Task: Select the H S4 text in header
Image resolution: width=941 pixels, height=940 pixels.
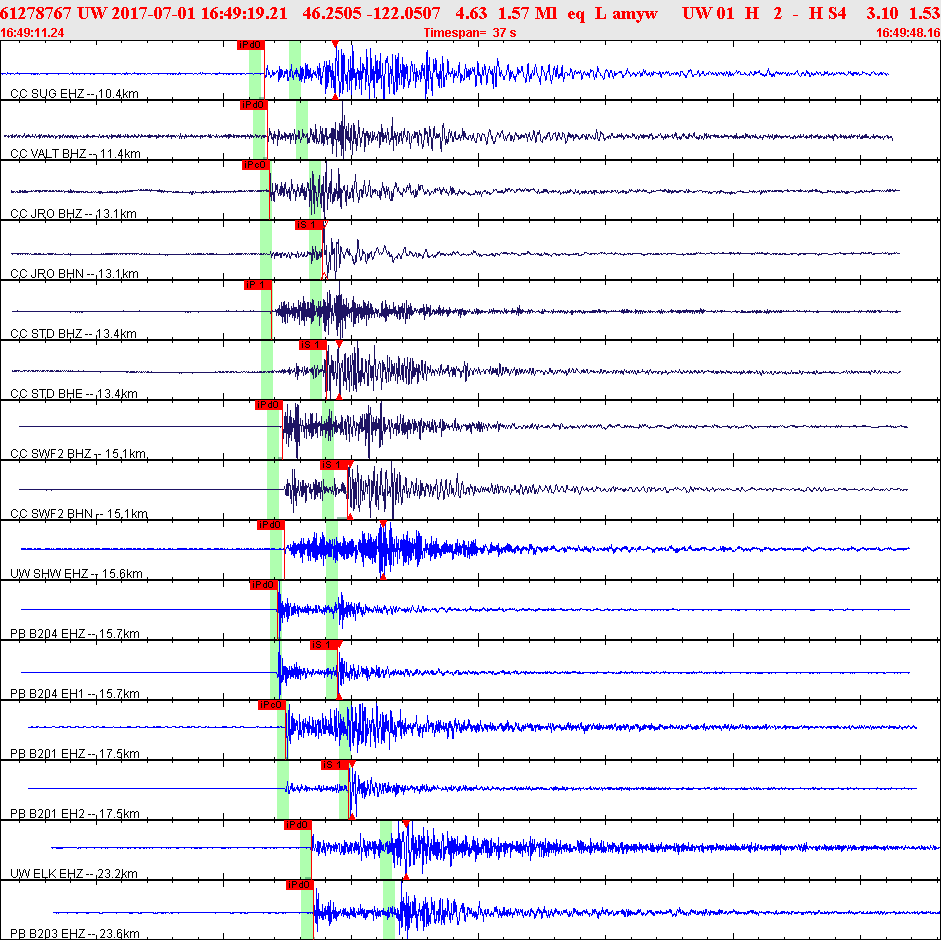Action: [828, 13]
